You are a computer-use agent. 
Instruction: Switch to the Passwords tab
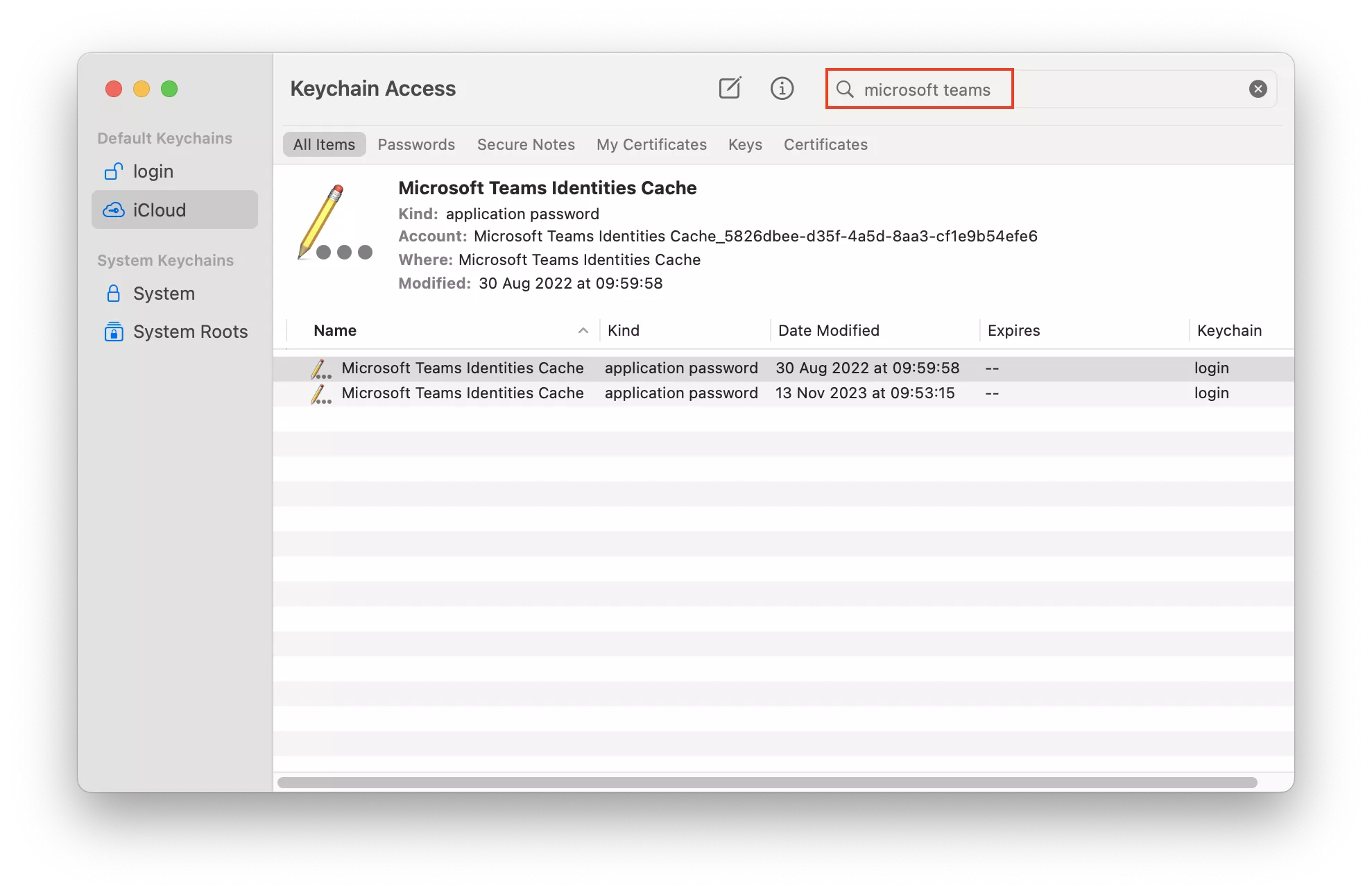click(416, 144)
